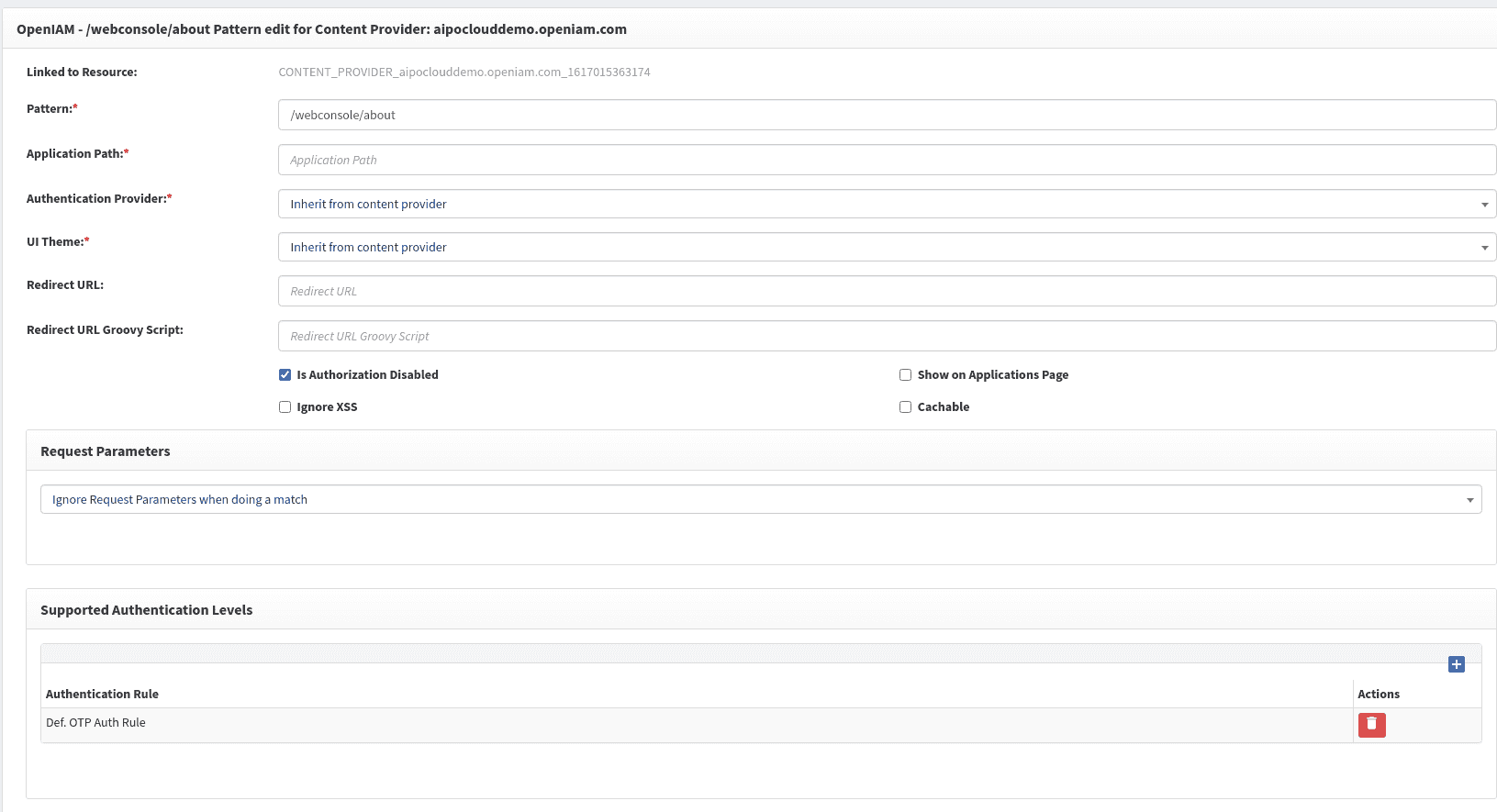
Task: Expand the UI Theme dropdown
Action: click(886, 248)
